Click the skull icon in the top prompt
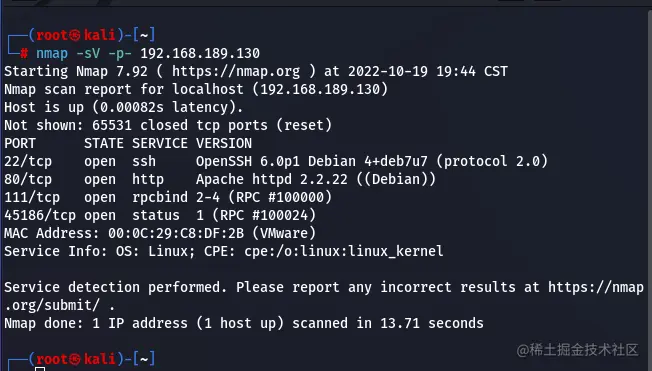Screen dimensions: 652x371 point(75,35)
